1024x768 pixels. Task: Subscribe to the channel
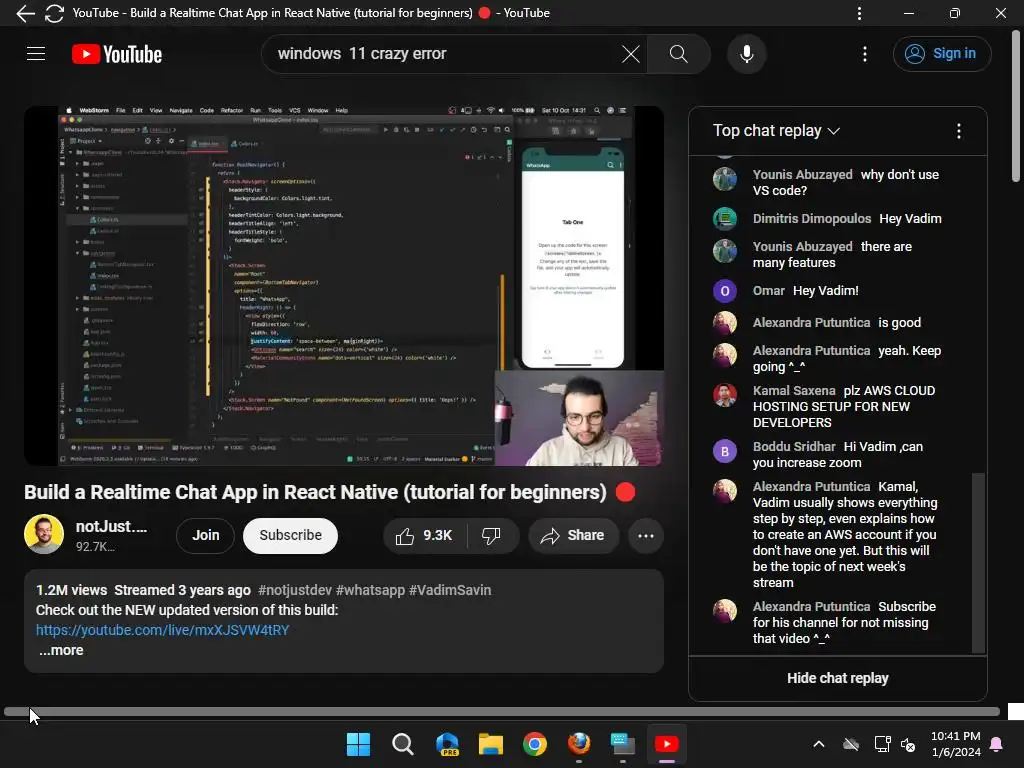(290, 536)
